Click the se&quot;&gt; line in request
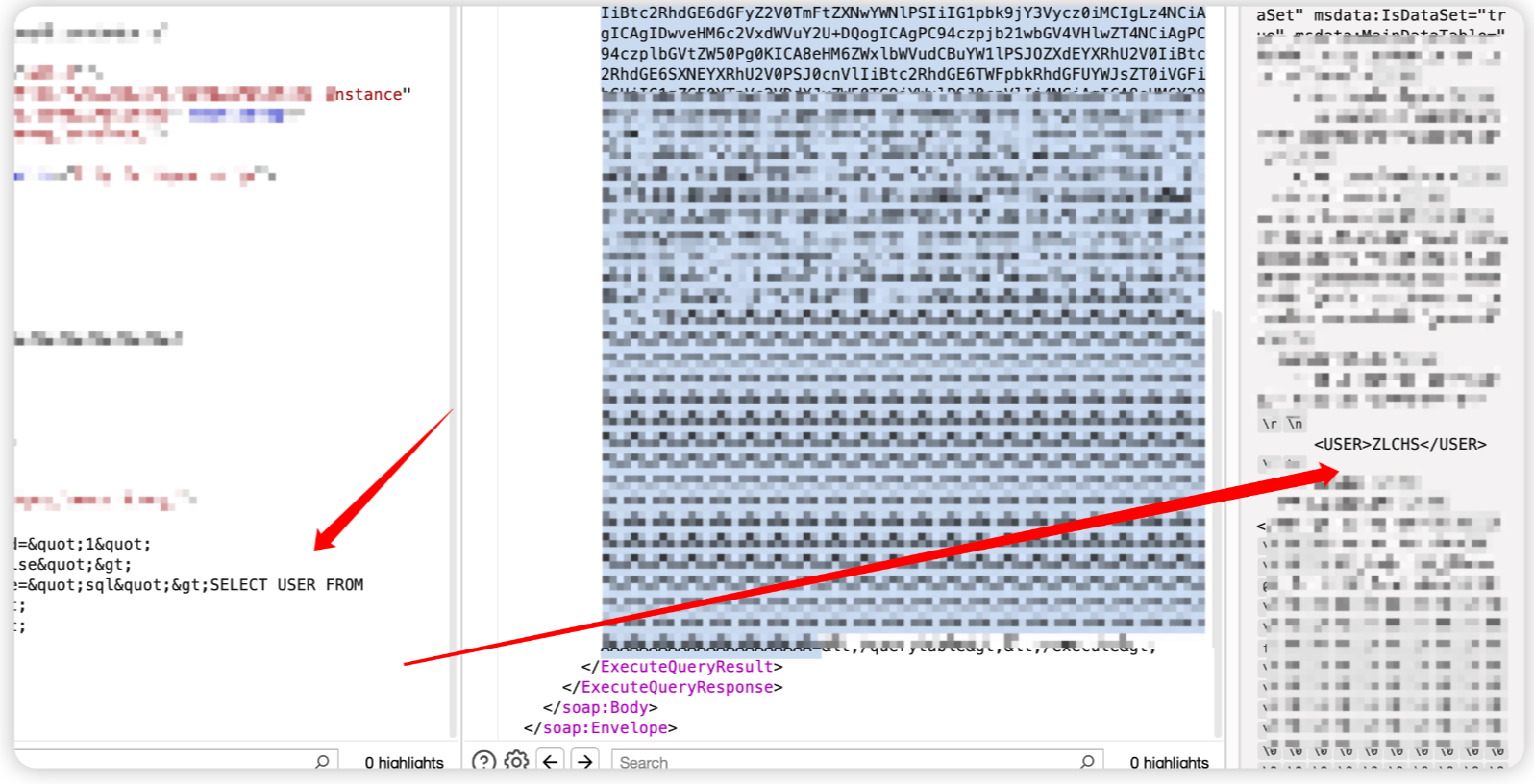 click(74, 564)
